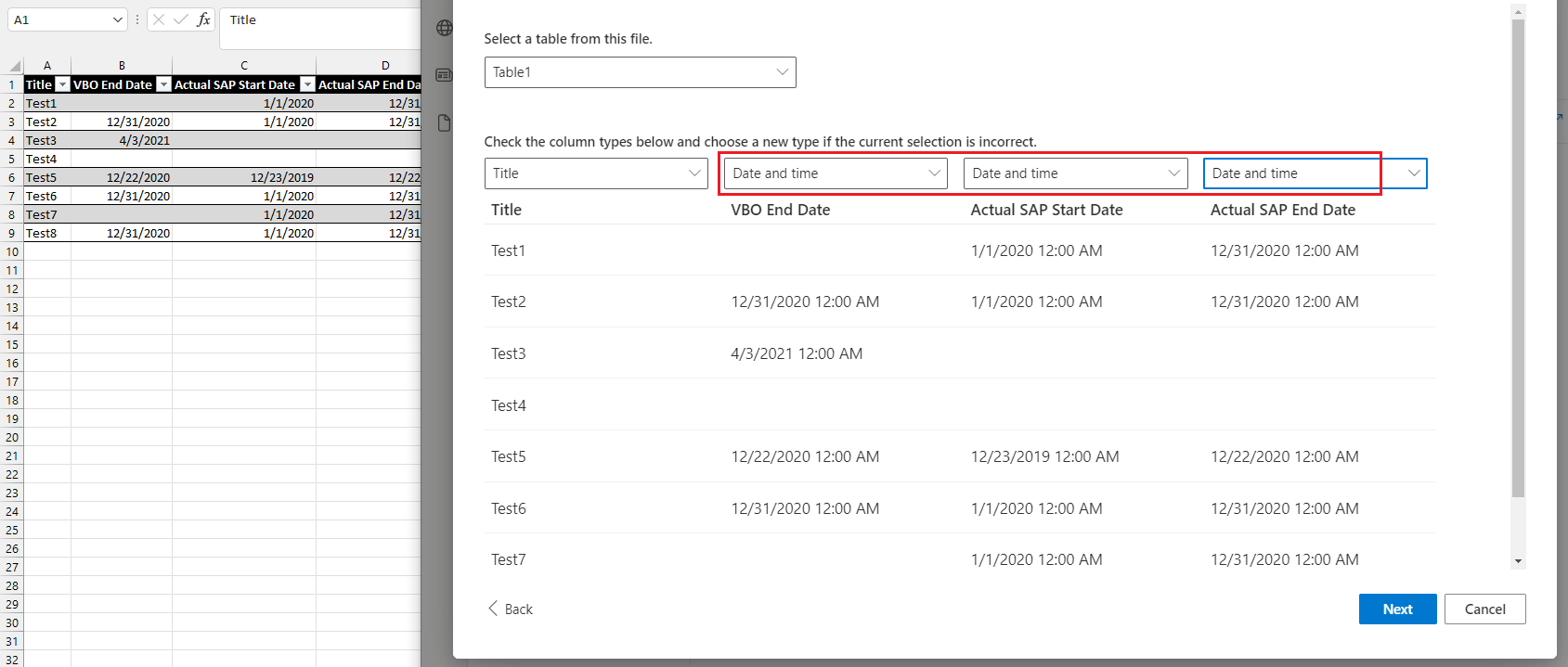Screen dimensions: 1568x667
Task: Open Actual SAP Start Date filter button
Action: pyautogui.click(x=308, y=84)
